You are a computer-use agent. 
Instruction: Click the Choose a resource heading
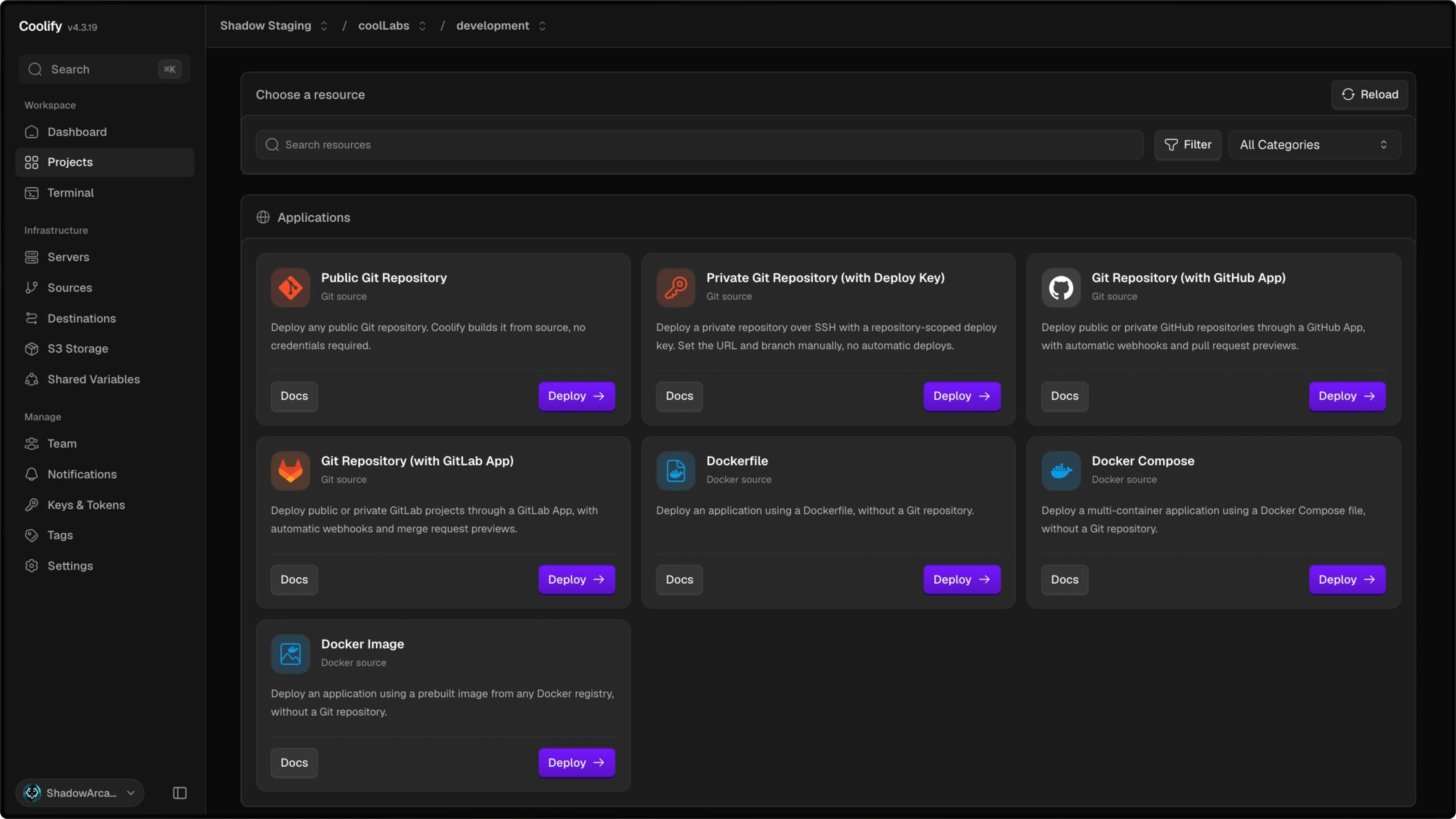[310, 94]
